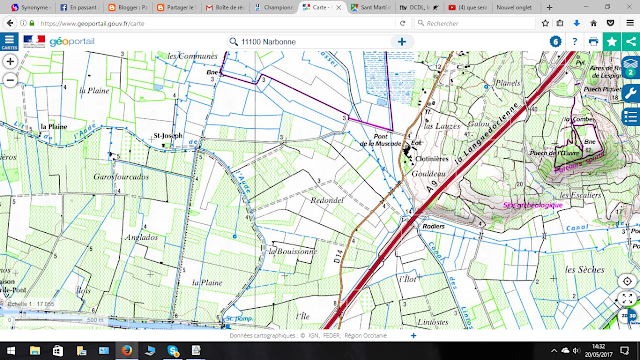Click the Géoportail logo
Viewport: 640px width, 360px height.
72,42
